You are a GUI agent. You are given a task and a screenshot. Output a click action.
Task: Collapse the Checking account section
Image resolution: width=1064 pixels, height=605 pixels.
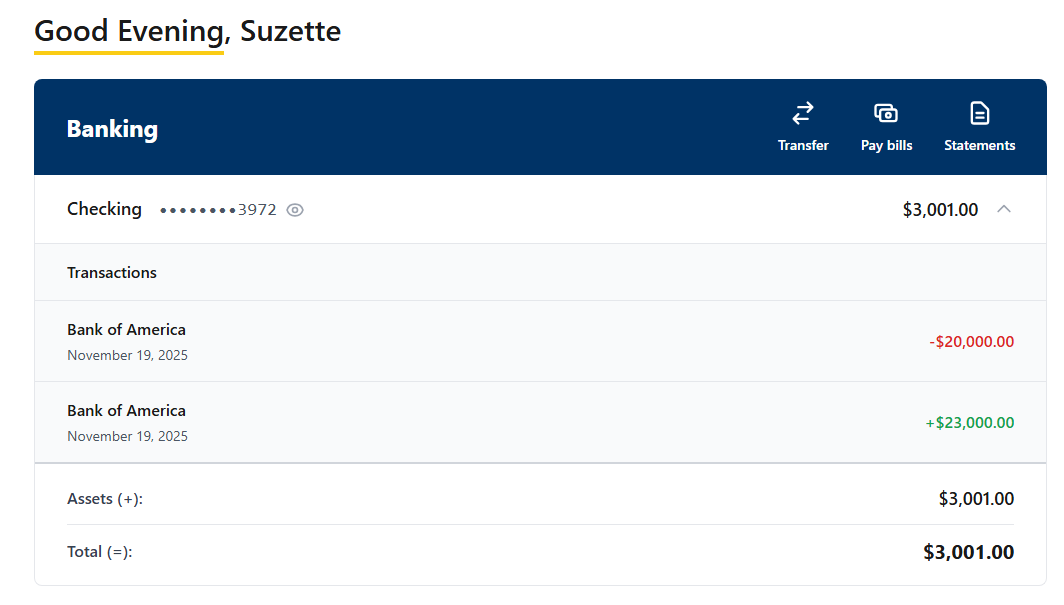(1005, 209)
